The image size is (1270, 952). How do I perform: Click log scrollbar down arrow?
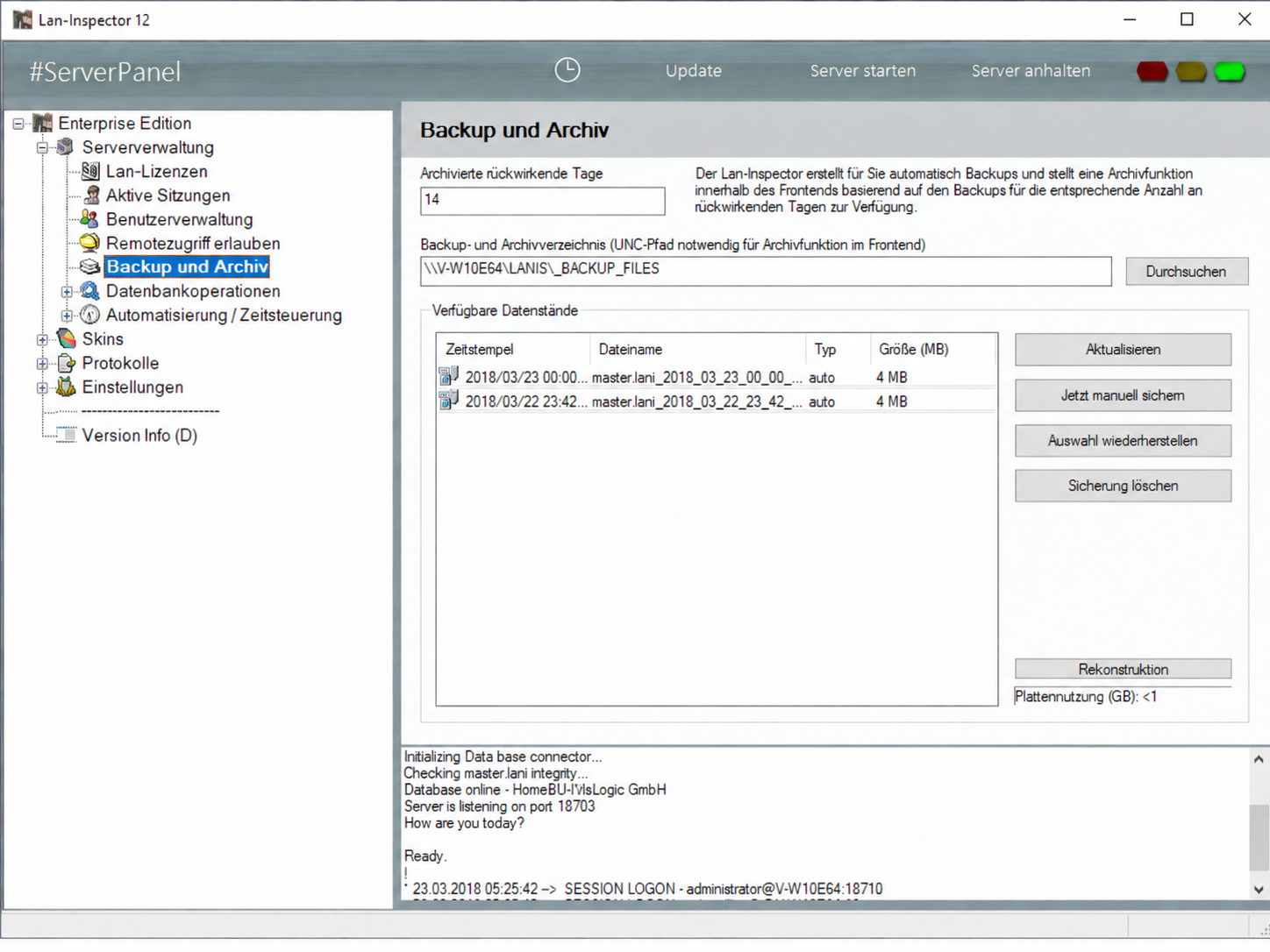pos(1259,889)
